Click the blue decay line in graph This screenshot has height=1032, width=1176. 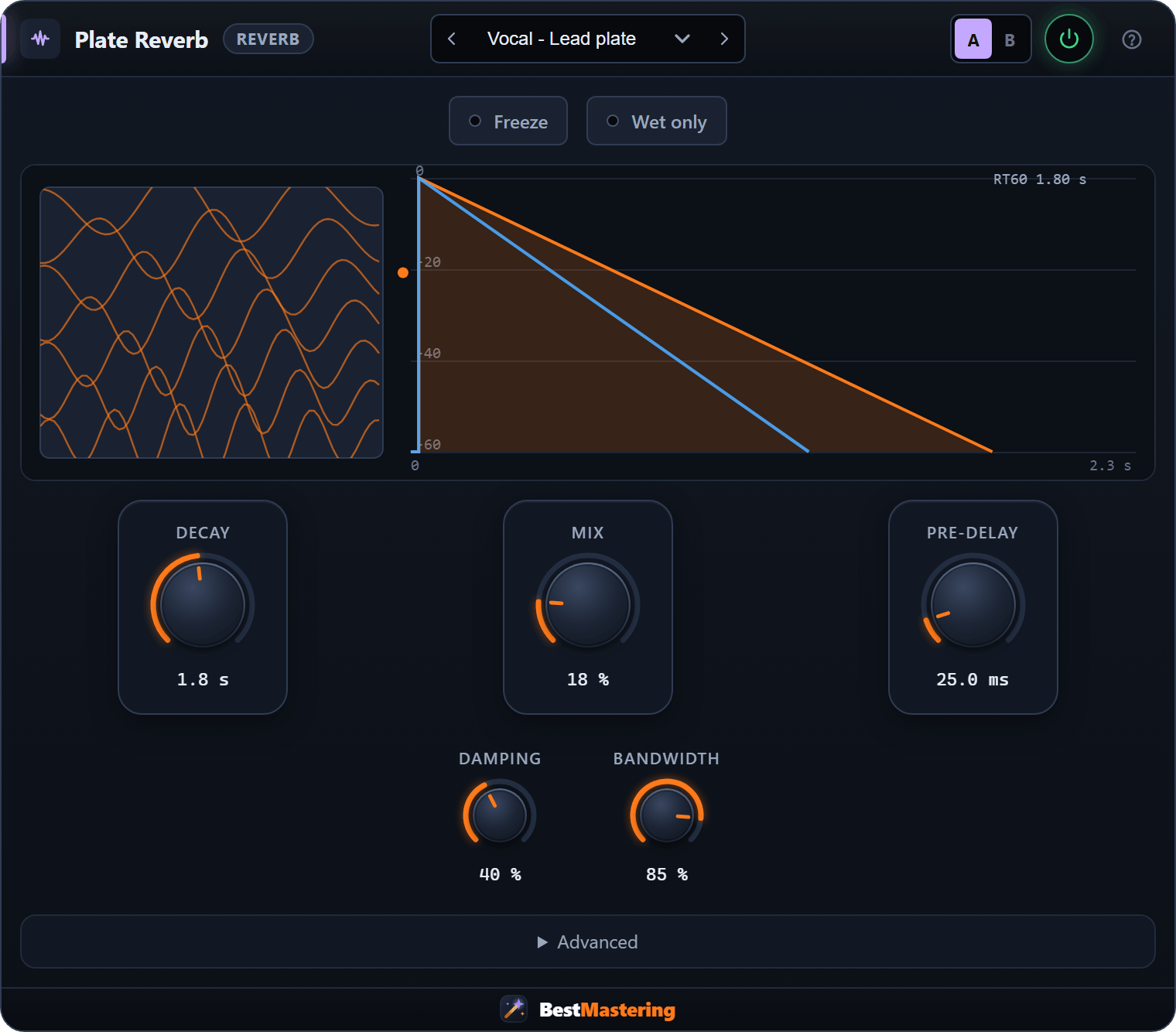pyautogui.click(x=614, y=315)
